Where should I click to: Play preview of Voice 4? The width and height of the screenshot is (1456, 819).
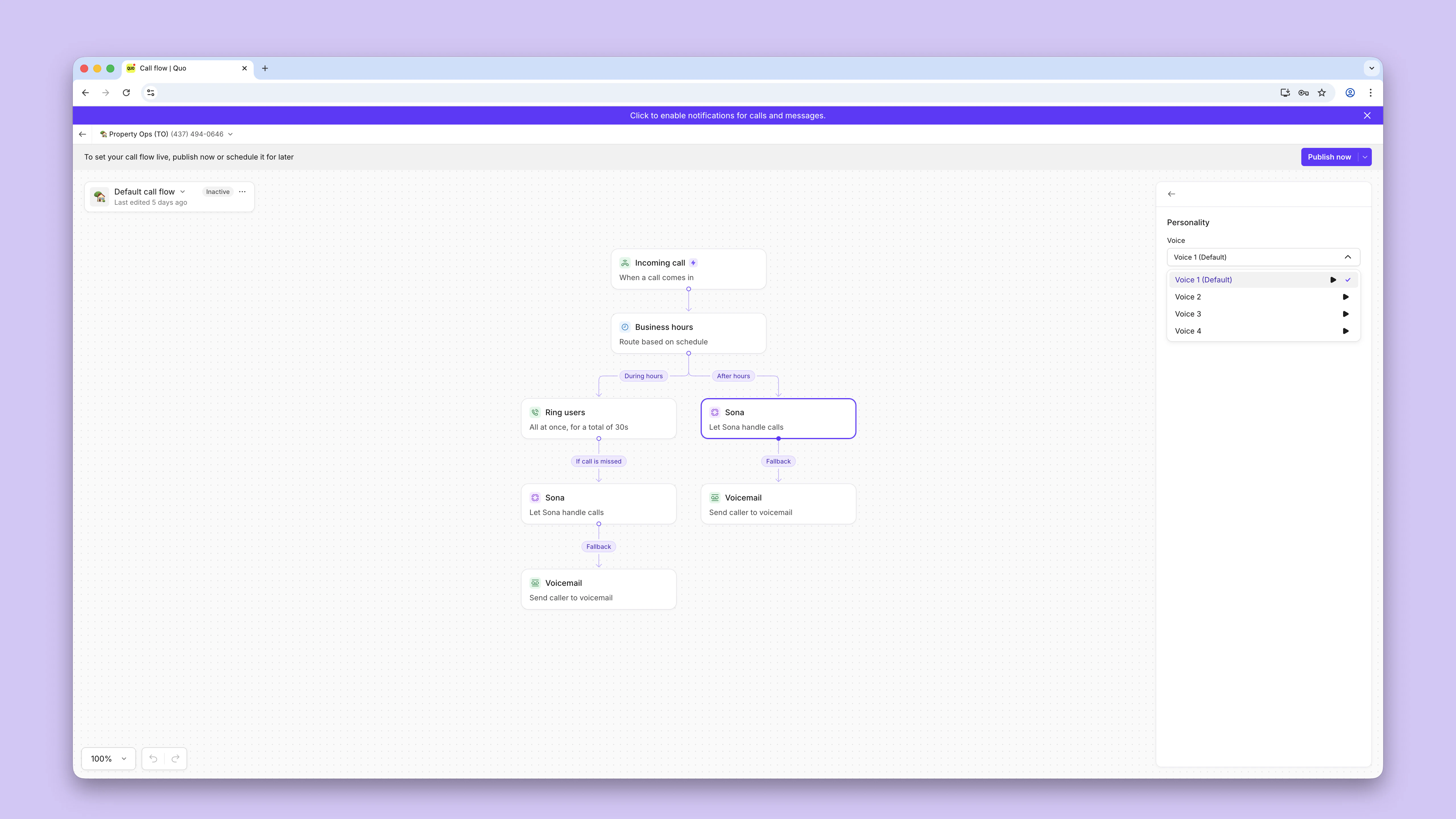1345,331
